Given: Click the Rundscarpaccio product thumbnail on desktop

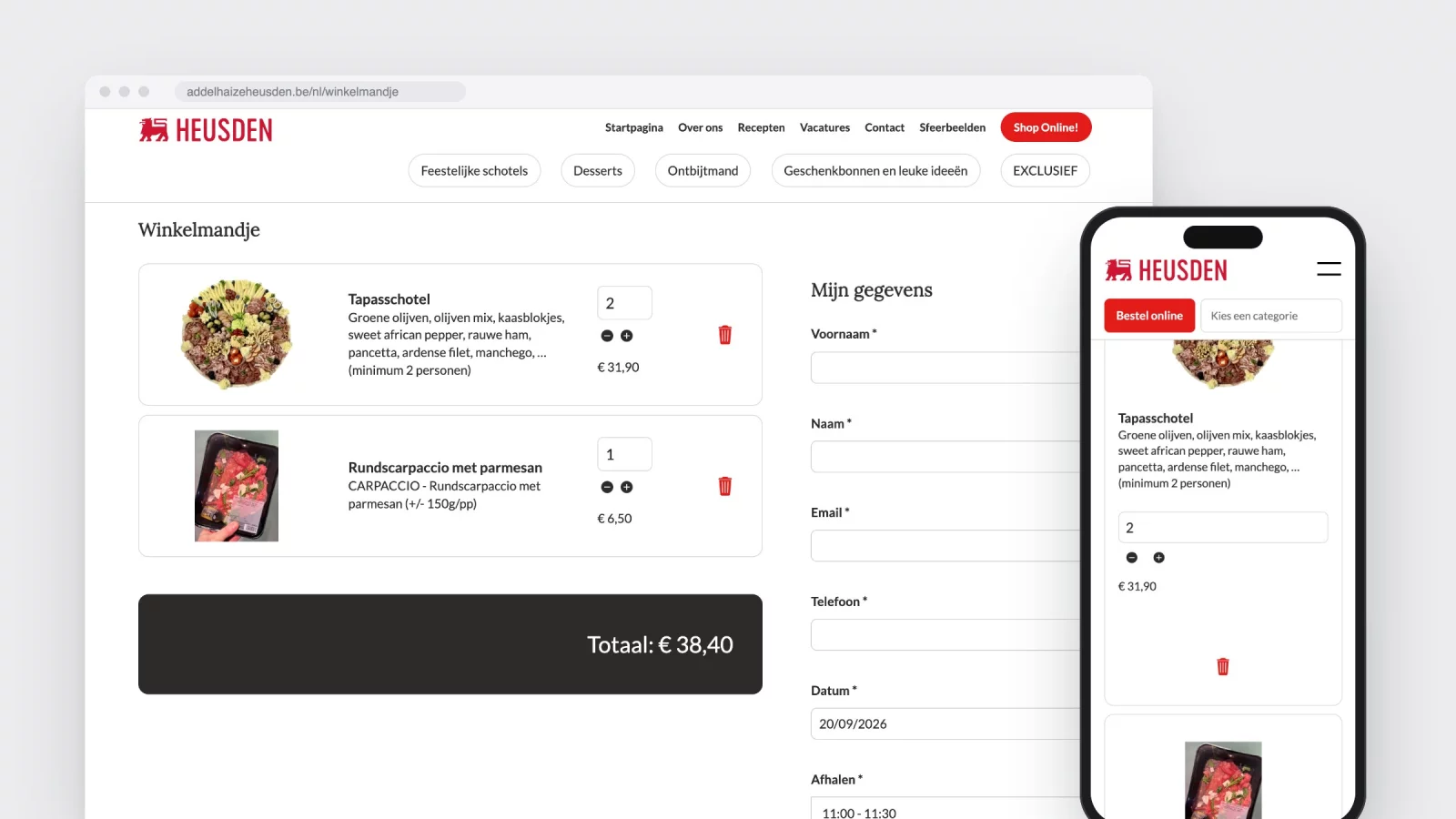Looking at the screenshot, I should tap(237, 486).
